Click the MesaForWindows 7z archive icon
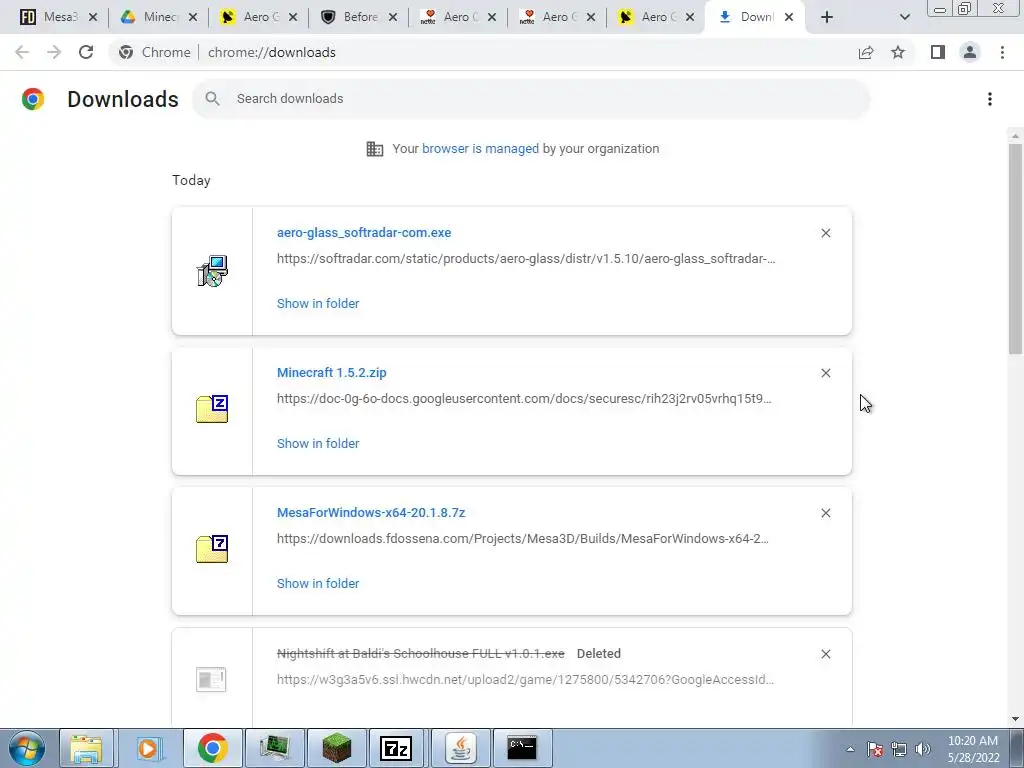1024x768 pixels. 212,549
